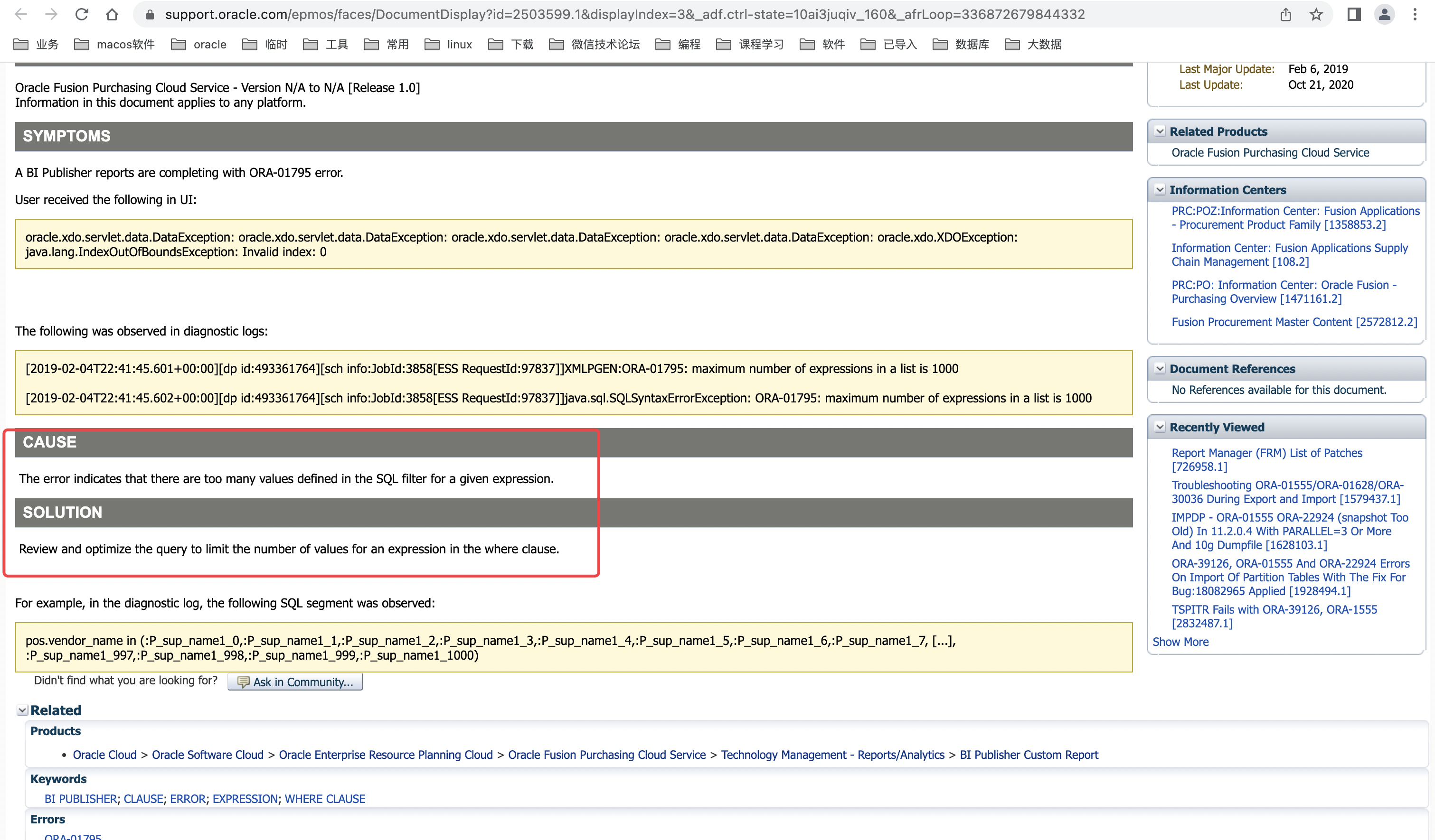
Task: Open the browser home page
Action: pyautogui.click(x=112, y=14)
